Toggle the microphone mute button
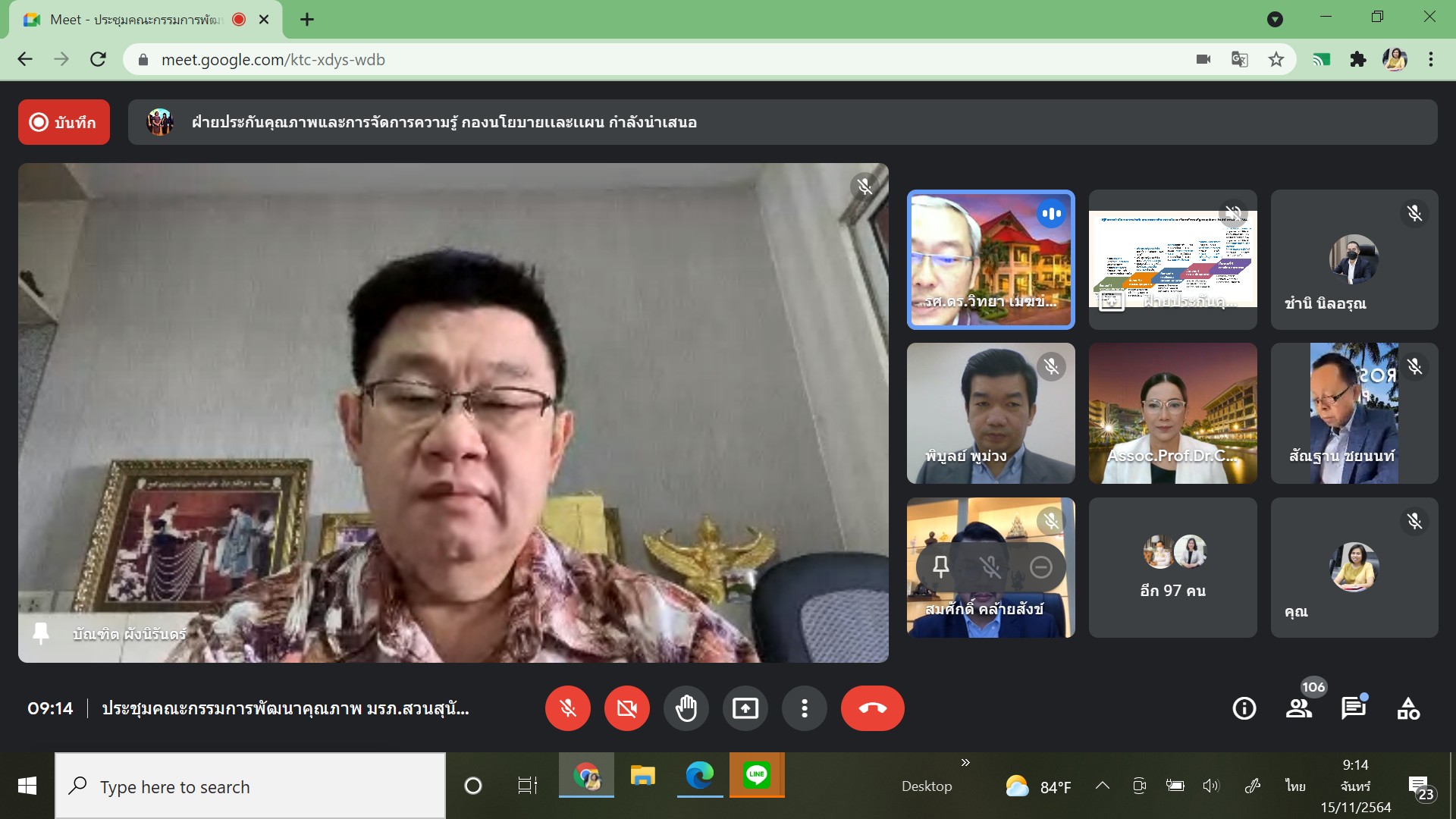The height and width of the screenshot is (819, 1456). [x=567, y=708]
